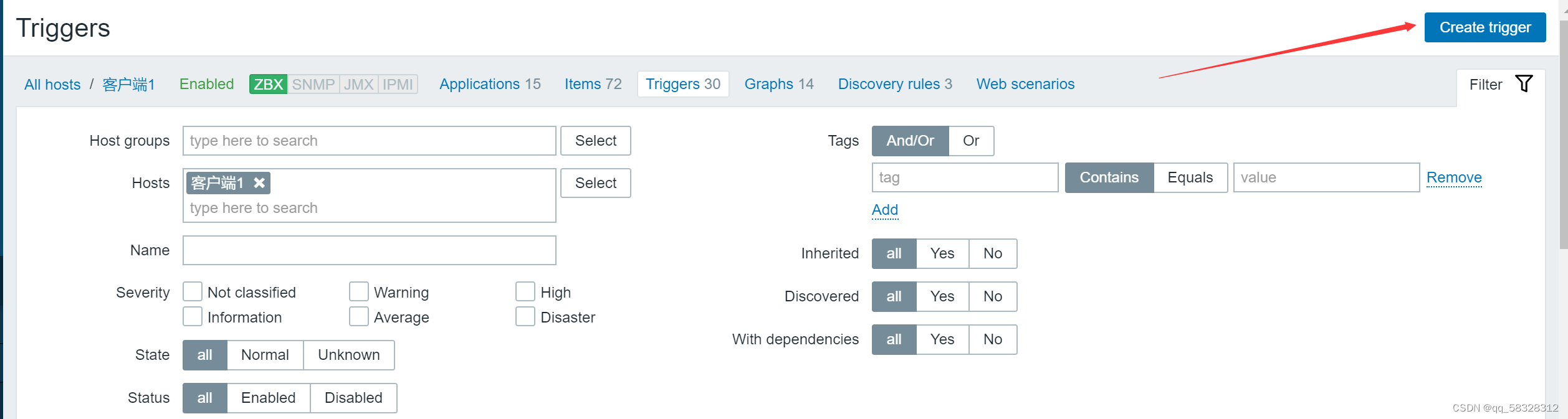The height and width of the screenshot is (419, 1568).
Task: Enable the Disaster severity checkbox
Action: pos(525,317)
